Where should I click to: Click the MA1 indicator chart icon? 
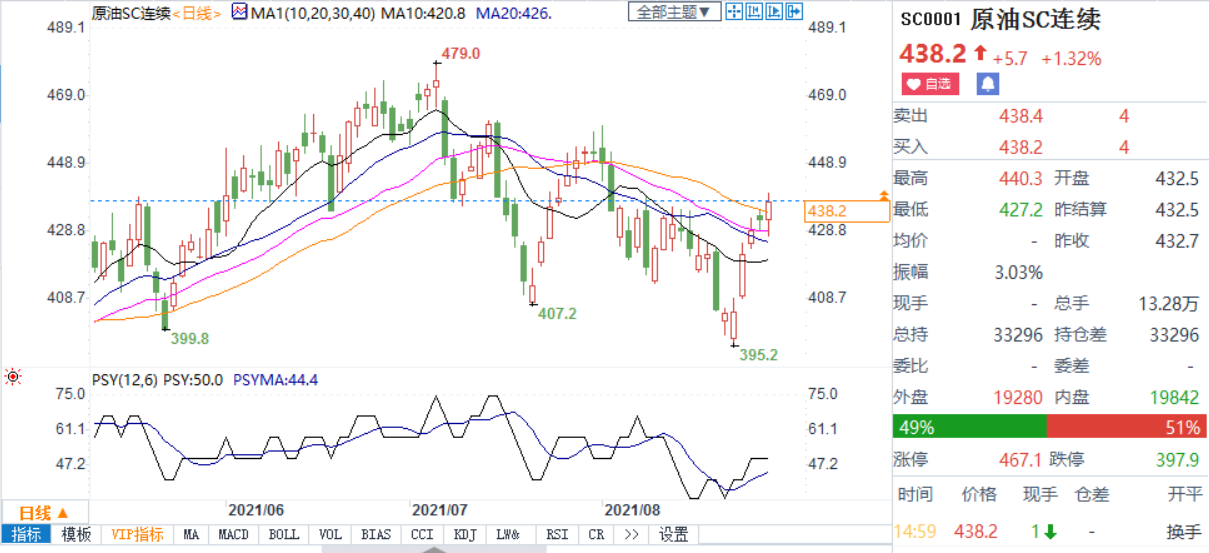click(239, 13)
